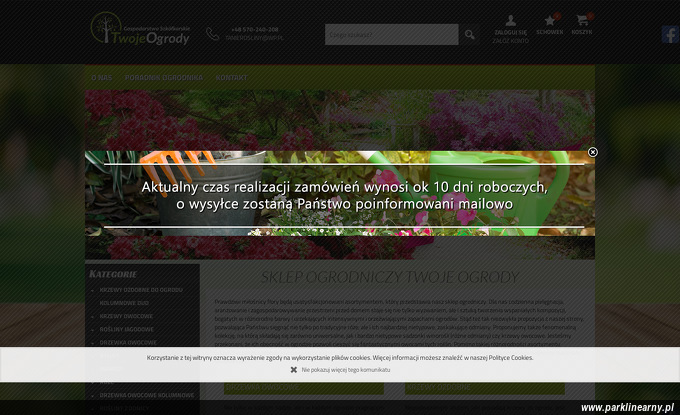Select Rośliny jagodowe category
The image size is (680, 415).
click(127, 329)
